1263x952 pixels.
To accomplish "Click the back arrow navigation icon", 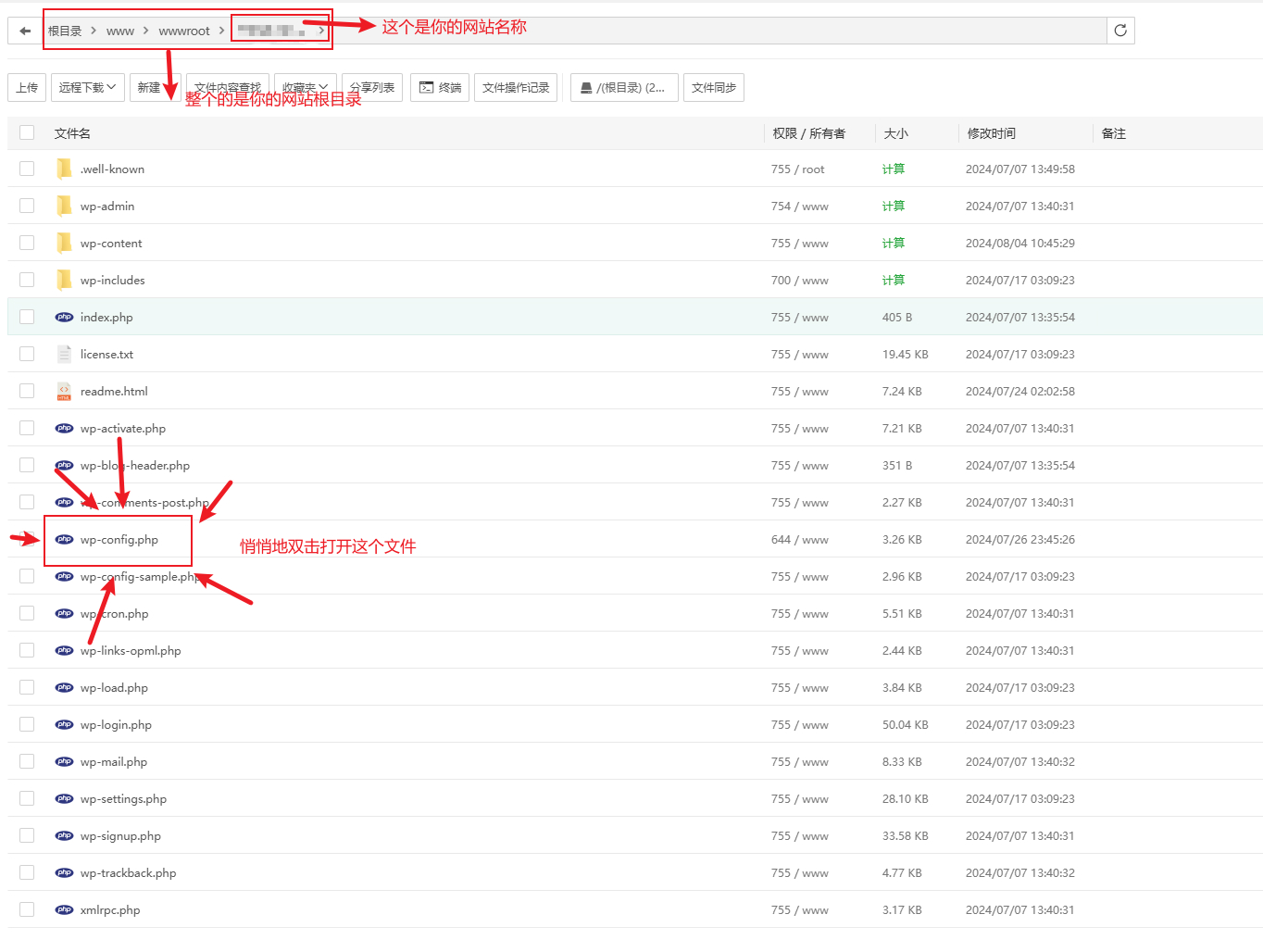I will pos(25,31).
